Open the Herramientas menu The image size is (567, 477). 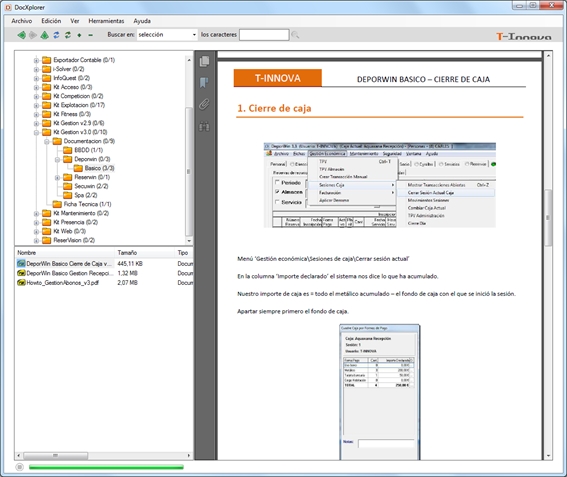(x=106, y=21)
